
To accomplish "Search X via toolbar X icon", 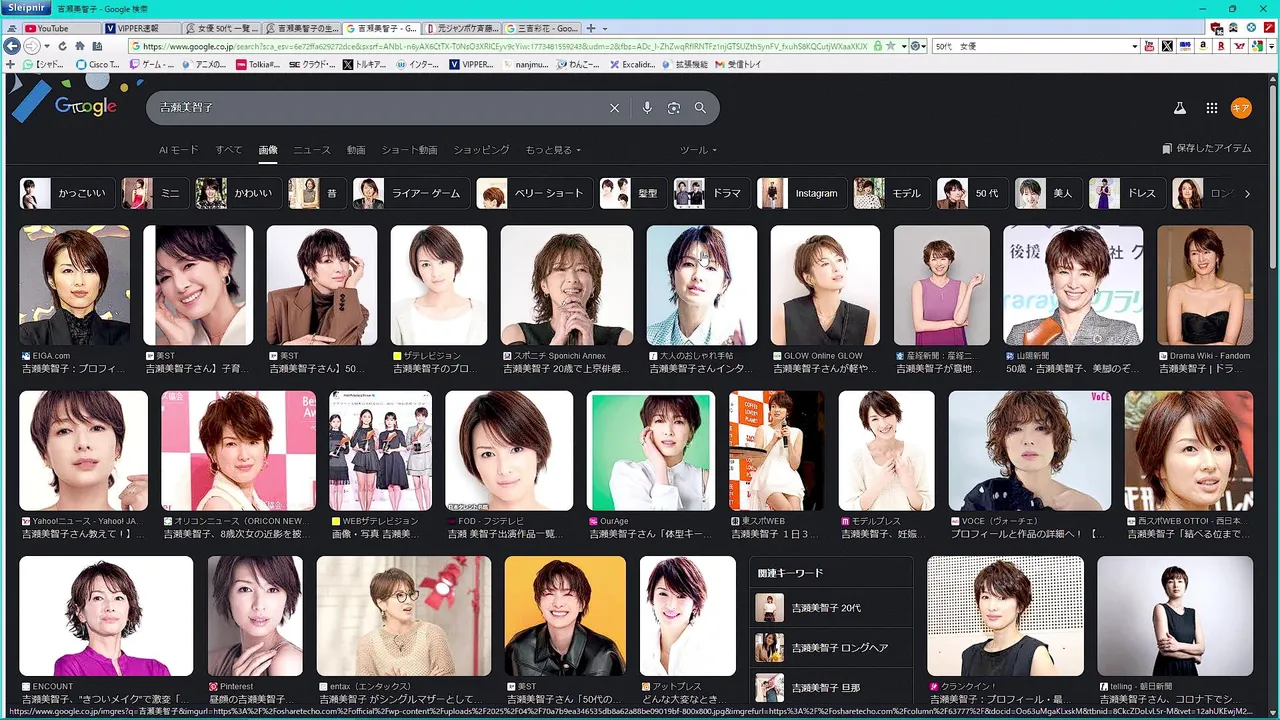I will [x=1167, y=46].
